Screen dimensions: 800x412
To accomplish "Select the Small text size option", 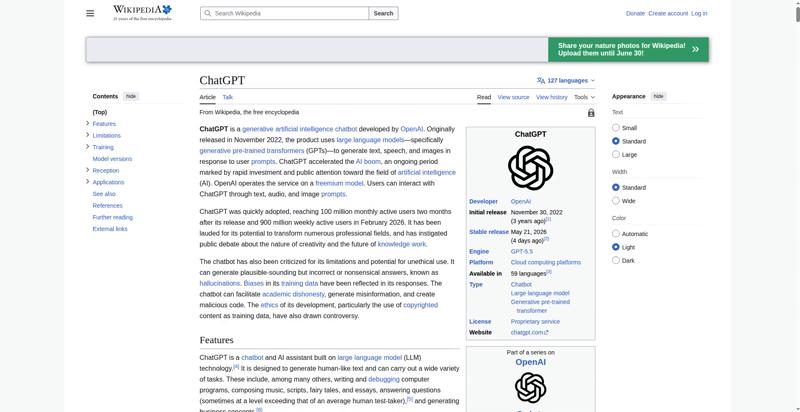I will pos(615,128).
